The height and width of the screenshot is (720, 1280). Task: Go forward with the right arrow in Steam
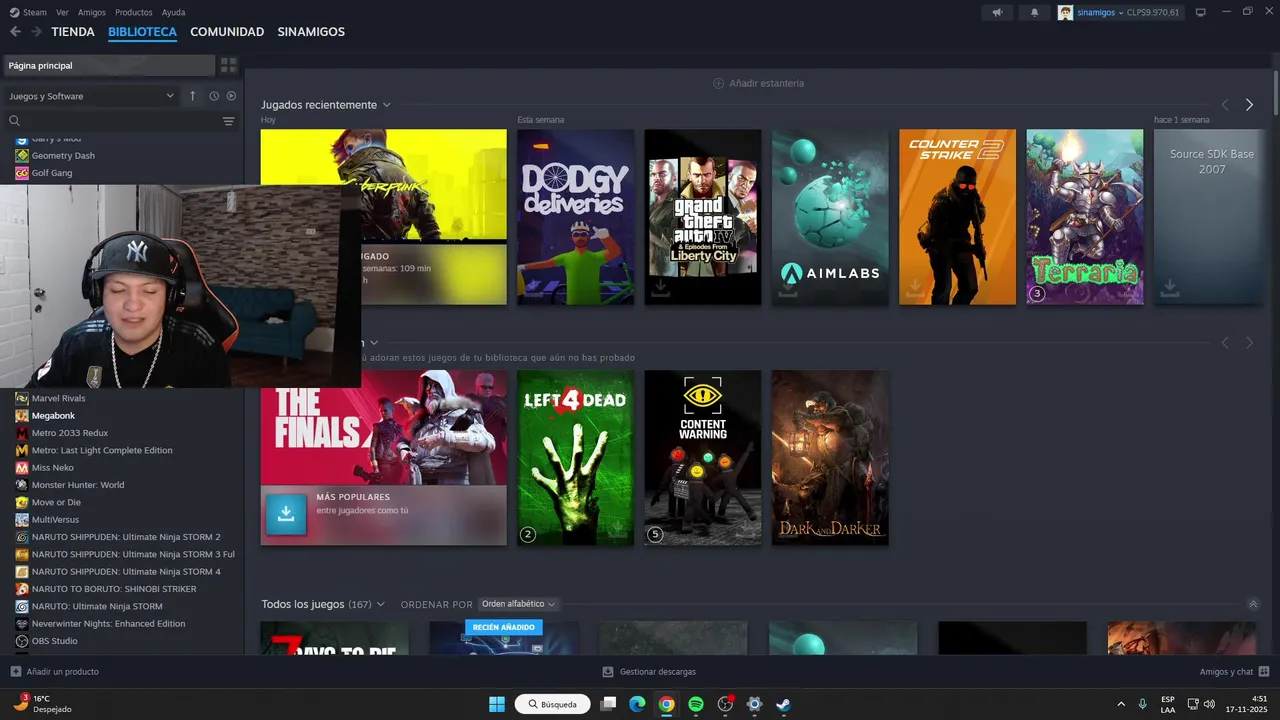pos(36,32)
